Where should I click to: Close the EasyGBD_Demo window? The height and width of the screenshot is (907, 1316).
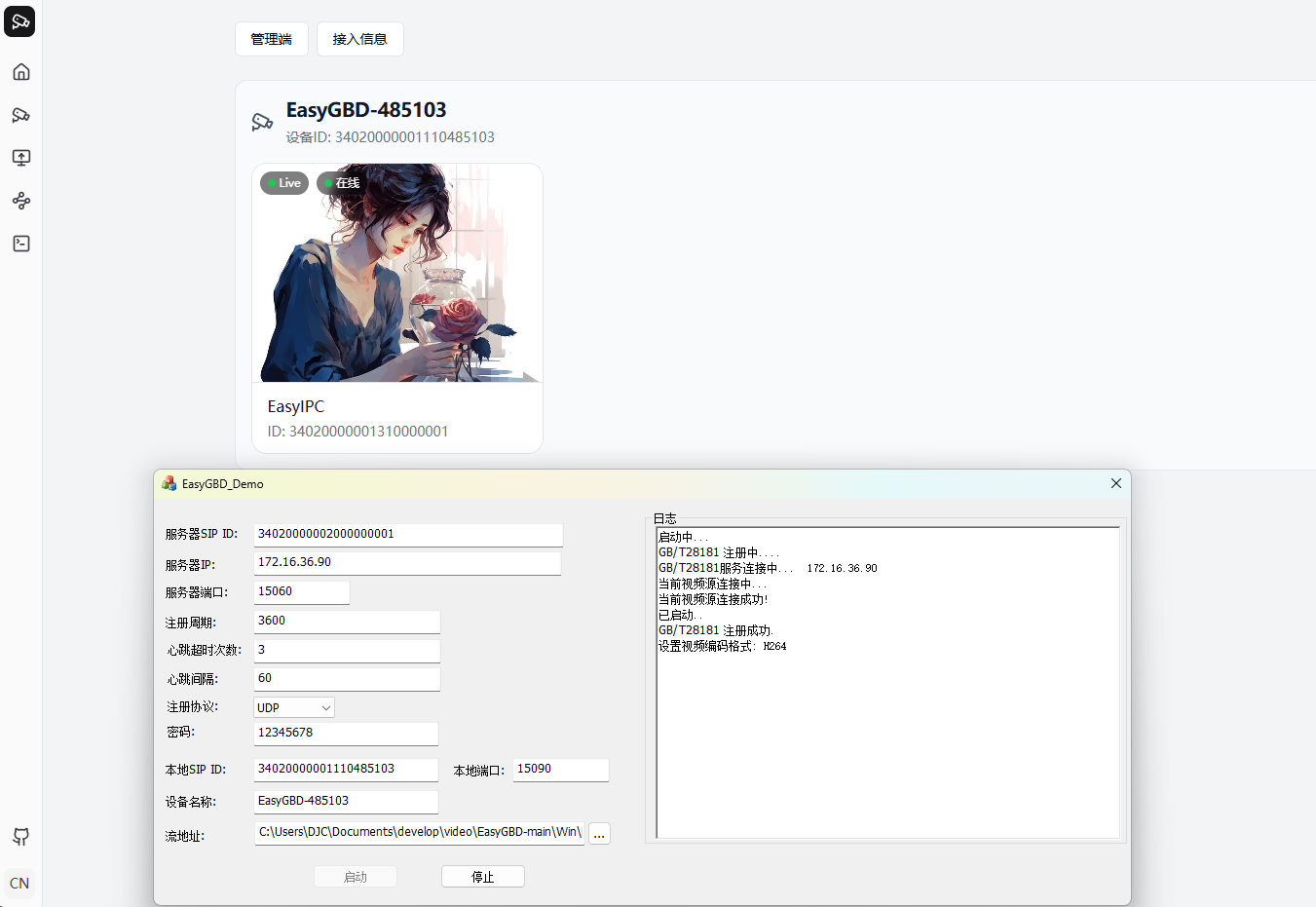1116,483
